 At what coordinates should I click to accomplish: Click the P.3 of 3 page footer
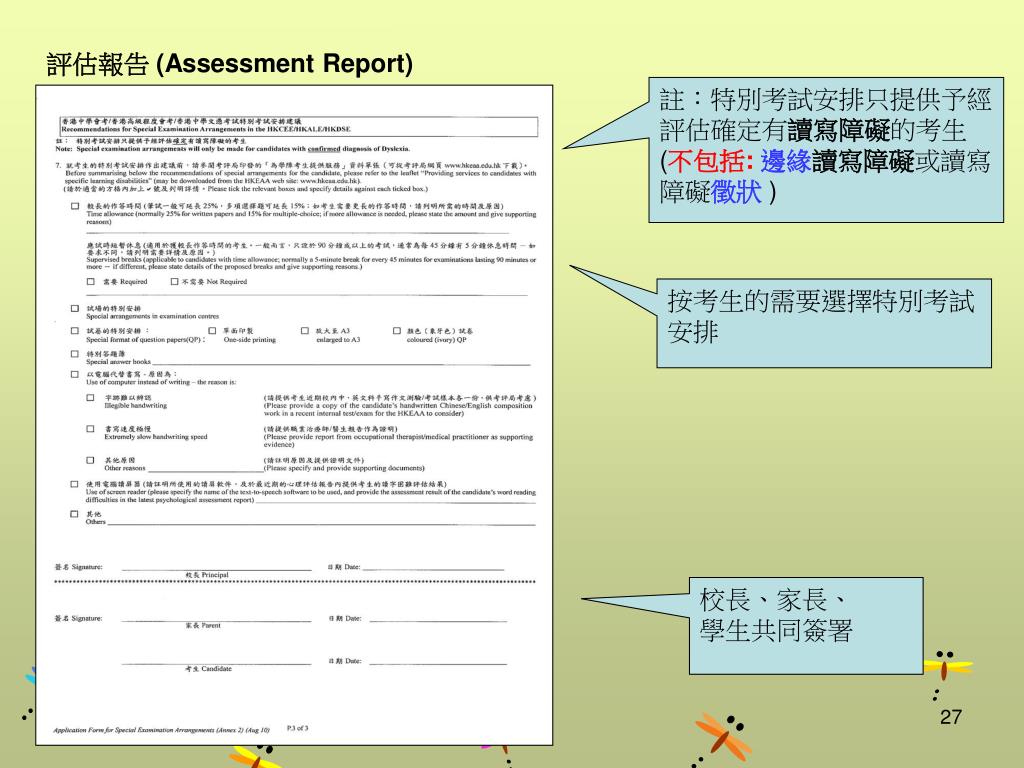tap(297, 728)
